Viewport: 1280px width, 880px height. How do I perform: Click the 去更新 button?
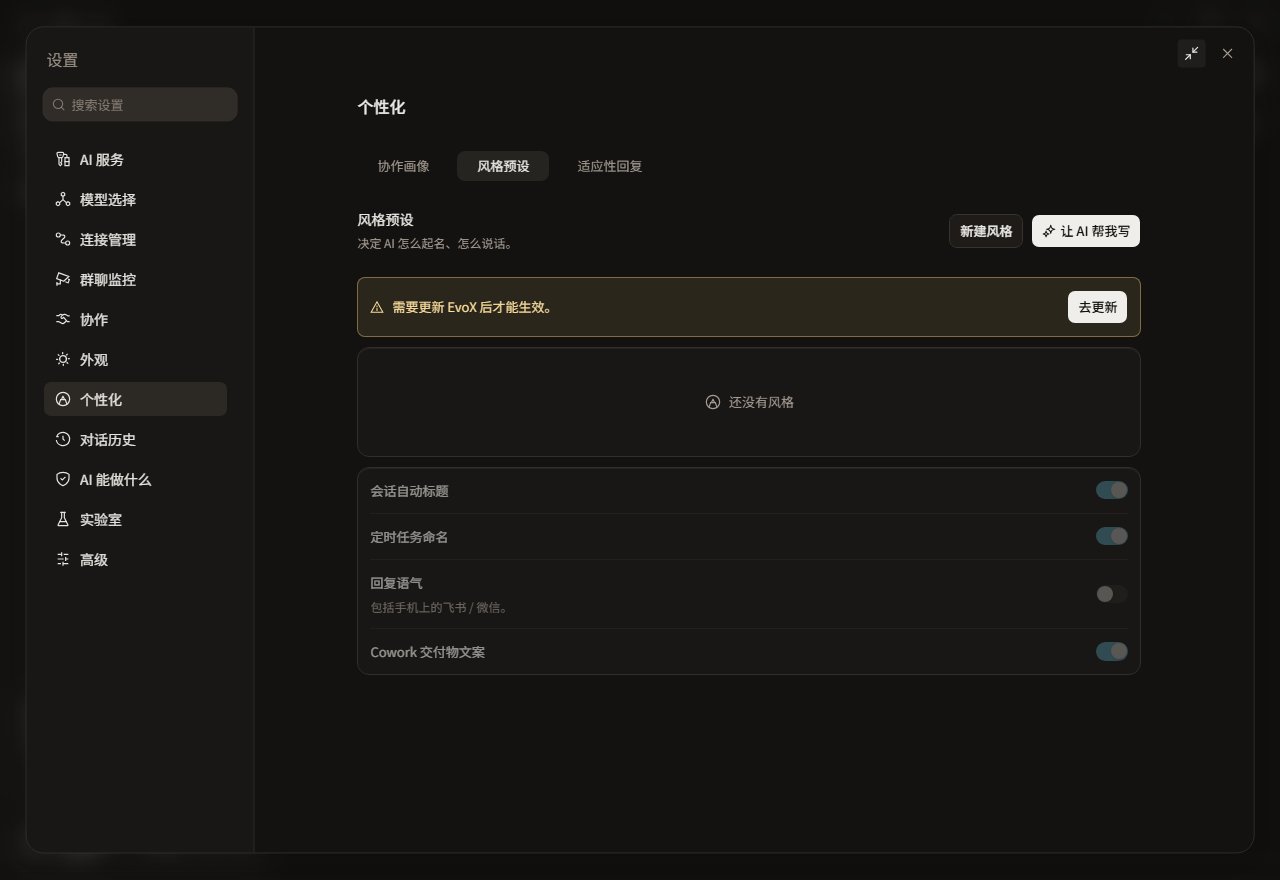1097,307
